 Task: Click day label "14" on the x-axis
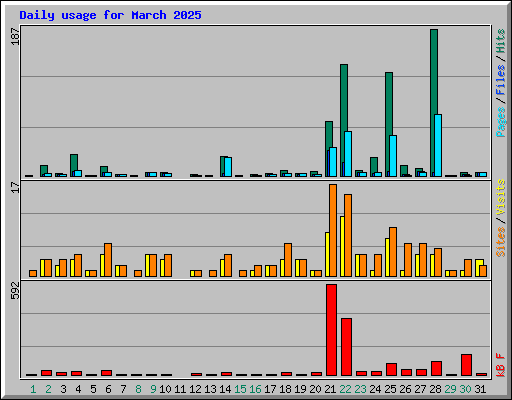coord(225,389)
